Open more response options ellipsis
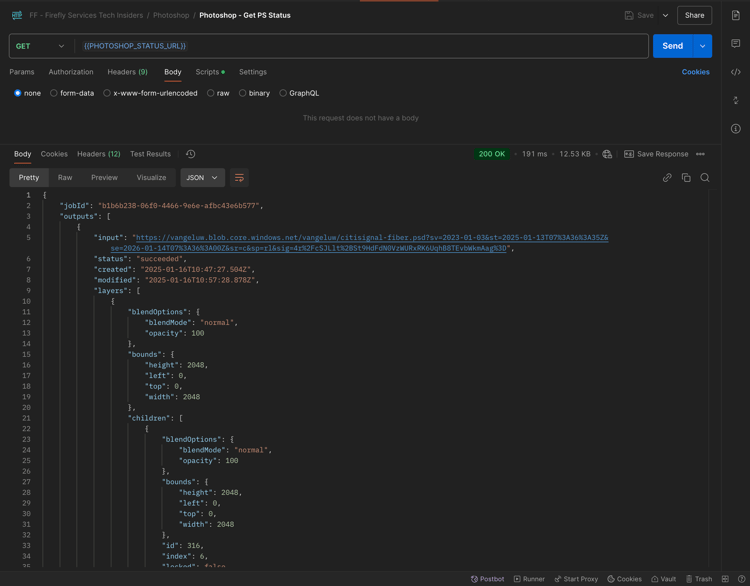750x586 pixels. point(700,154)
